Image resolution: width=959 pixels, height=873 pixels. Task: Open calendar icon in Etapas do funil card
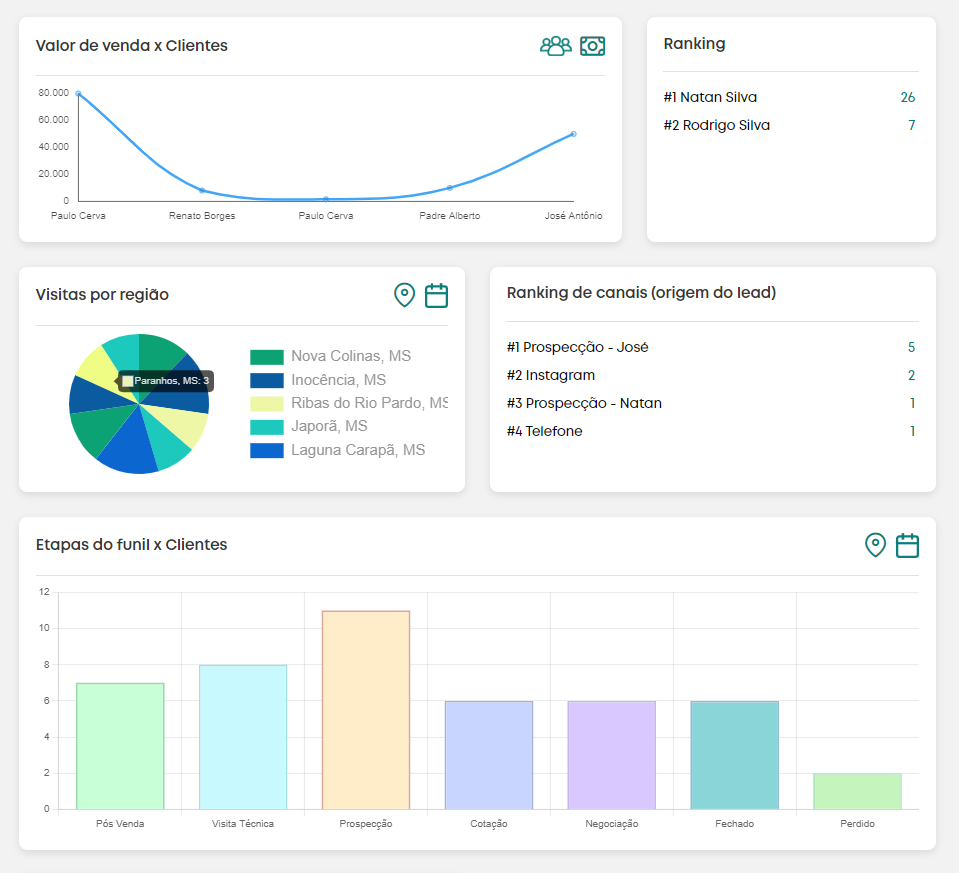coord(907,545)
